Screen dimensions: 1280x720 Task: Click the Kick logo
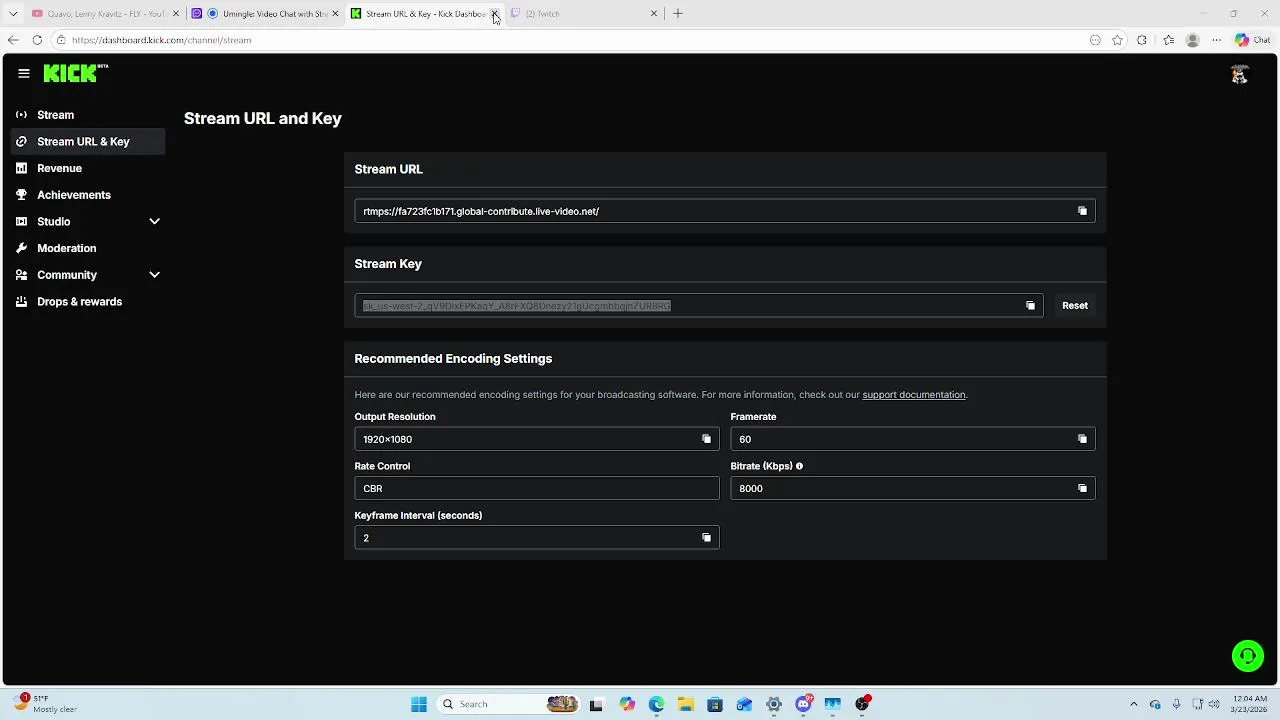pos(75,73)
